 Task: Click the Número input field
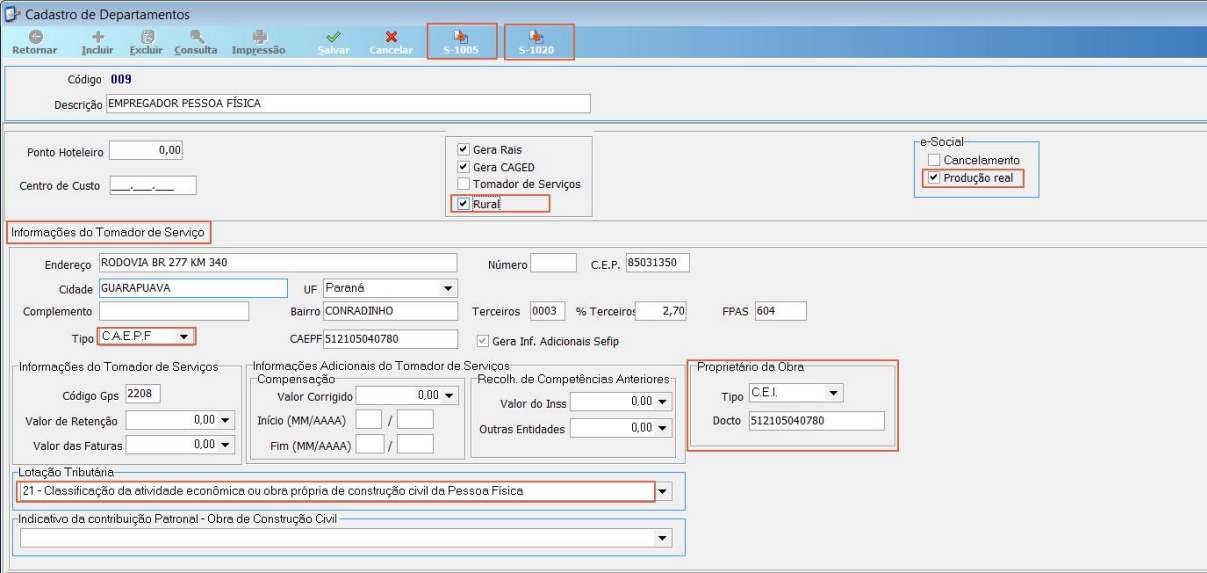553,264
